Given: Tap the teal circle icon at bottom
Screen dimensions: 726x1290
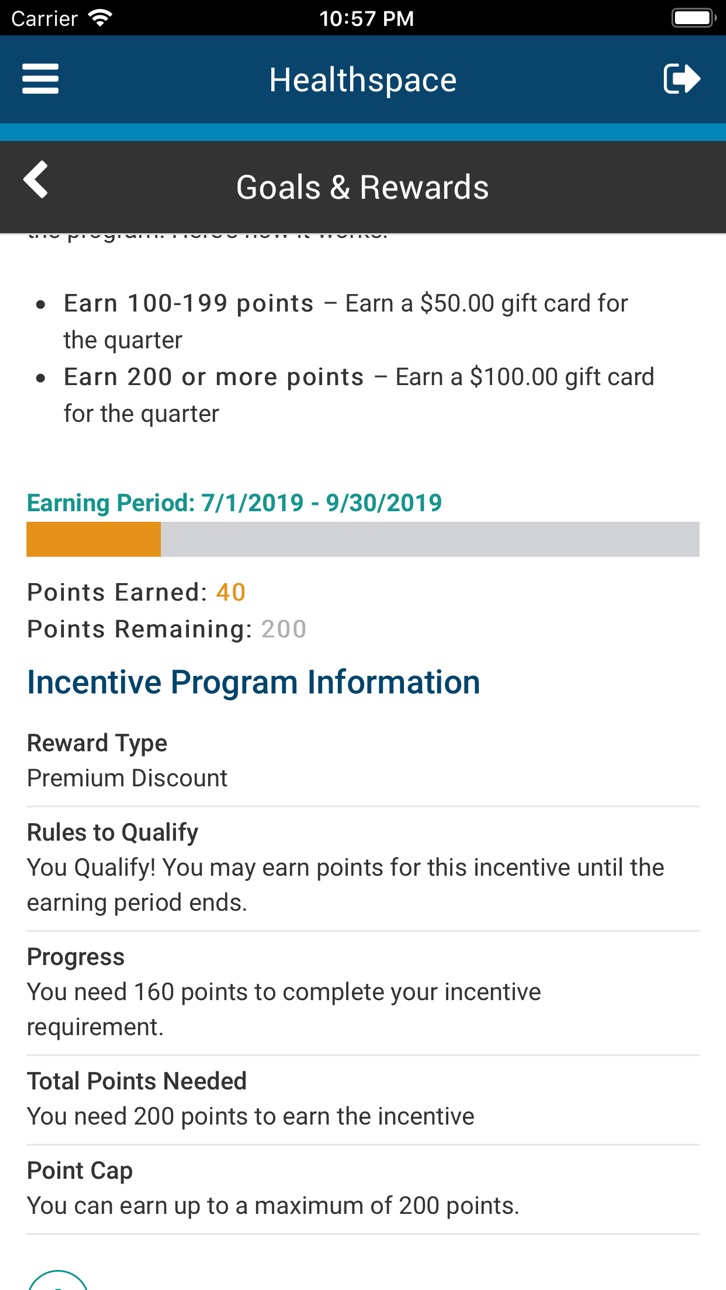Looking at the screenshot, I should coord(58,1279).
